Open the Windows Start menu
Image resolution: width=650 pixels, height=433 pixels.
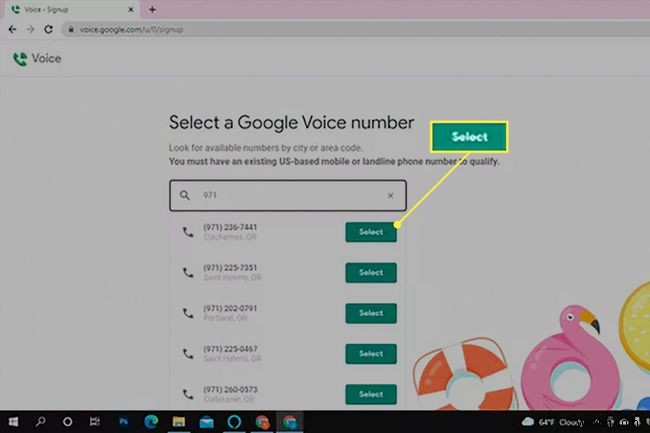(13, 422)
